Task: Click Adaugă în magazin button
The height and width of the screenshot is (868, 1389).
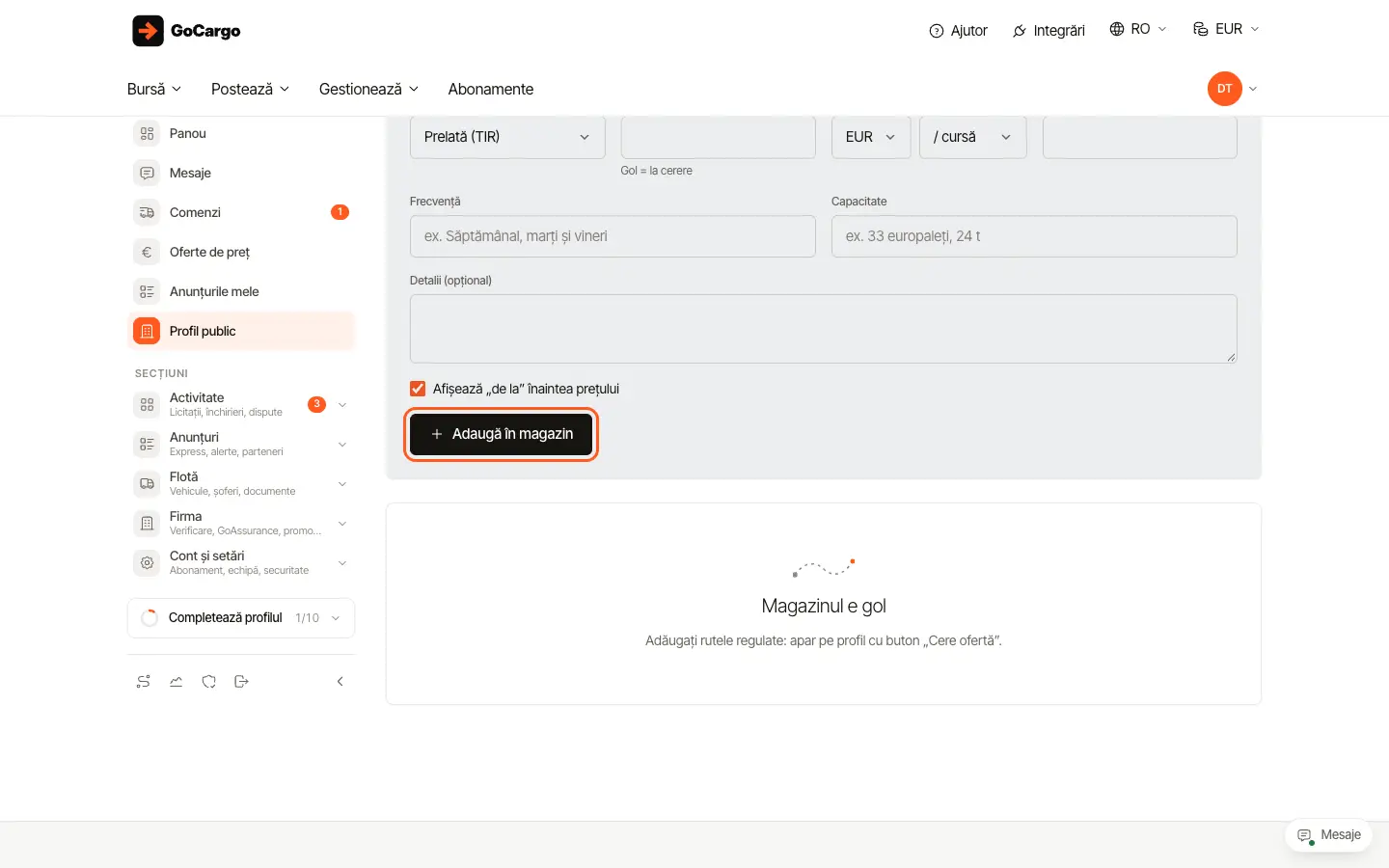Action: (502, 434)
